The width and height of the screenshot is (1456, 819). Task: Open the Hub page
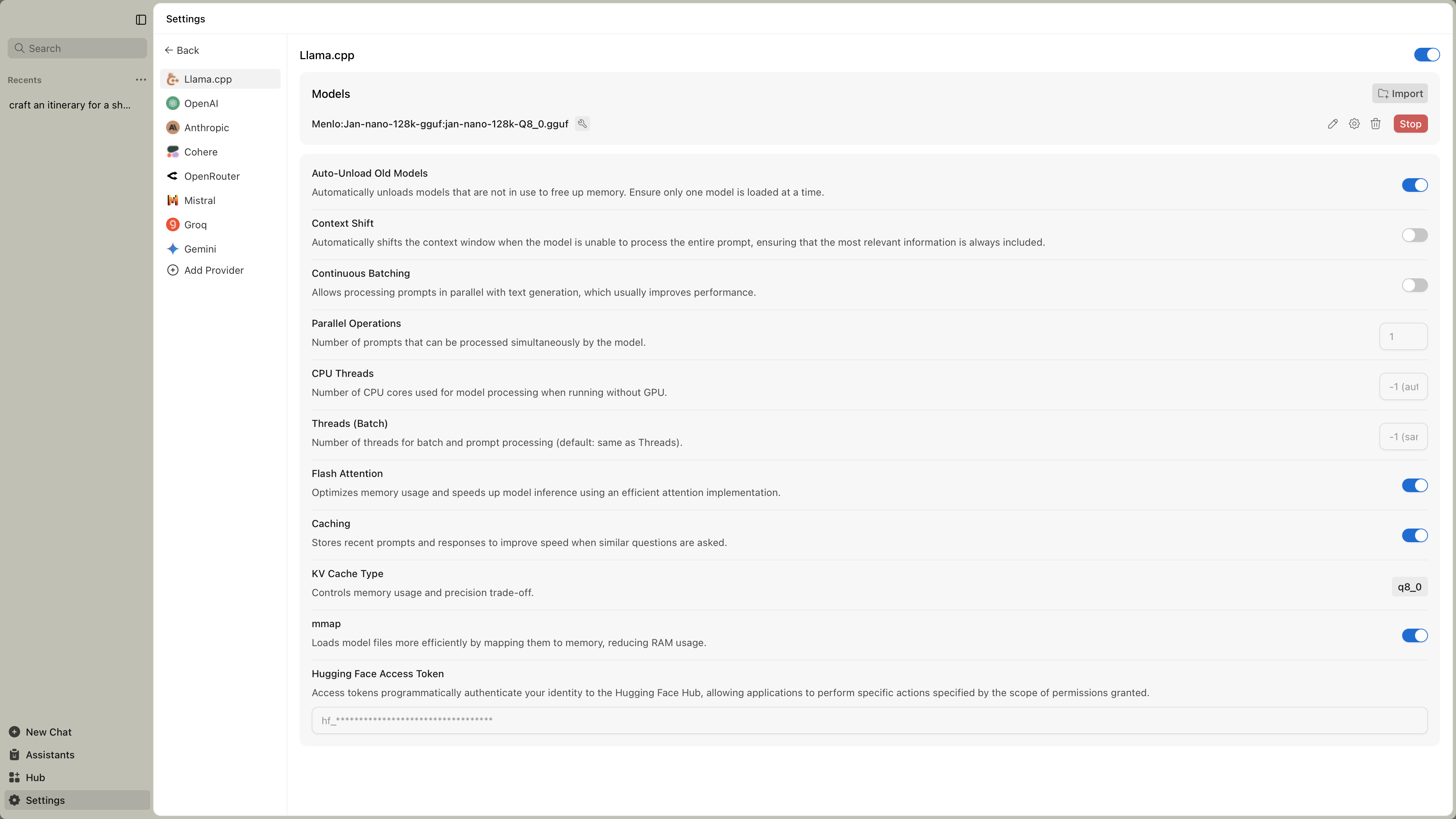tap(35, 777)
